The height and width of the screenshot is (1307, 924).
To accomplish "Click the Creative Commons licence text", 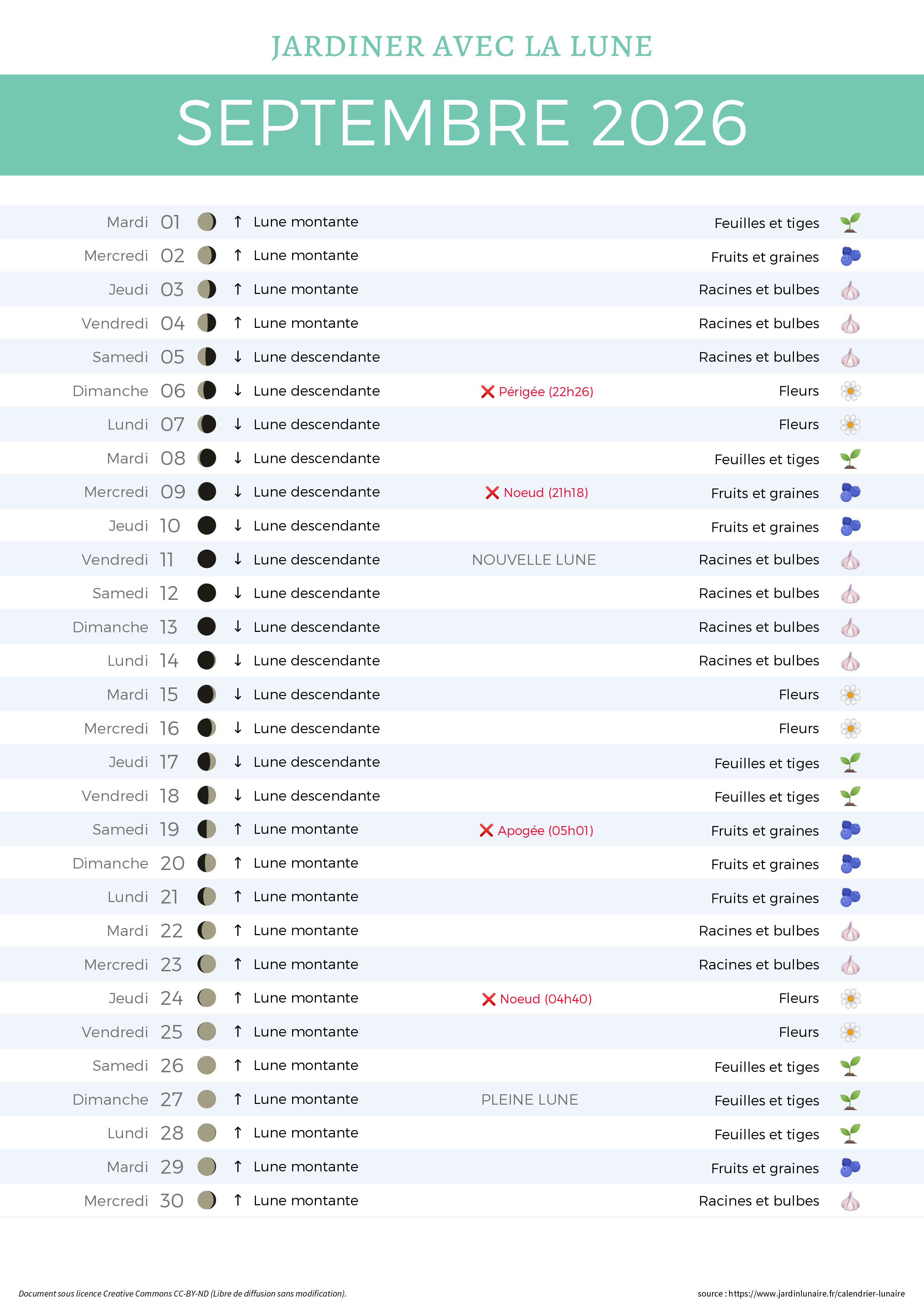I will (x=182, y=1293).
